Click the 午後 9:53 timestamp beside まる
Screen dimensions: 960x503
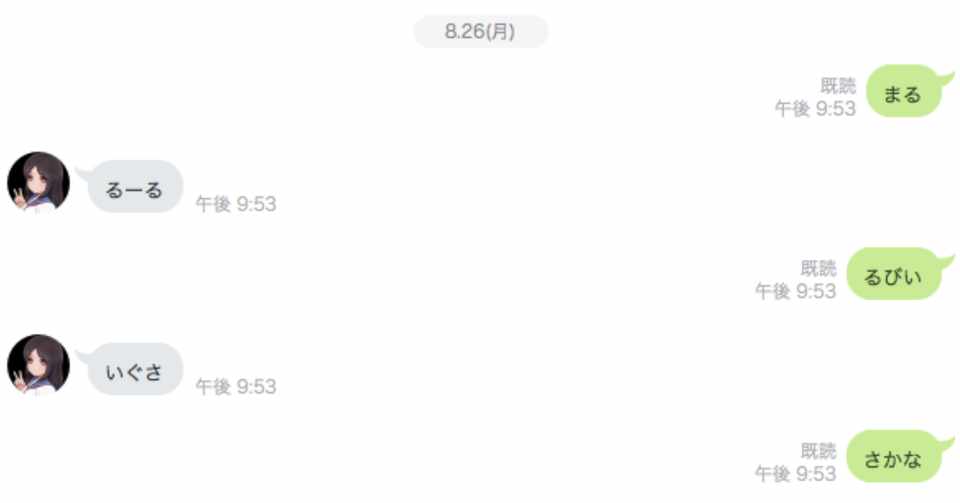tap(815, 108)
